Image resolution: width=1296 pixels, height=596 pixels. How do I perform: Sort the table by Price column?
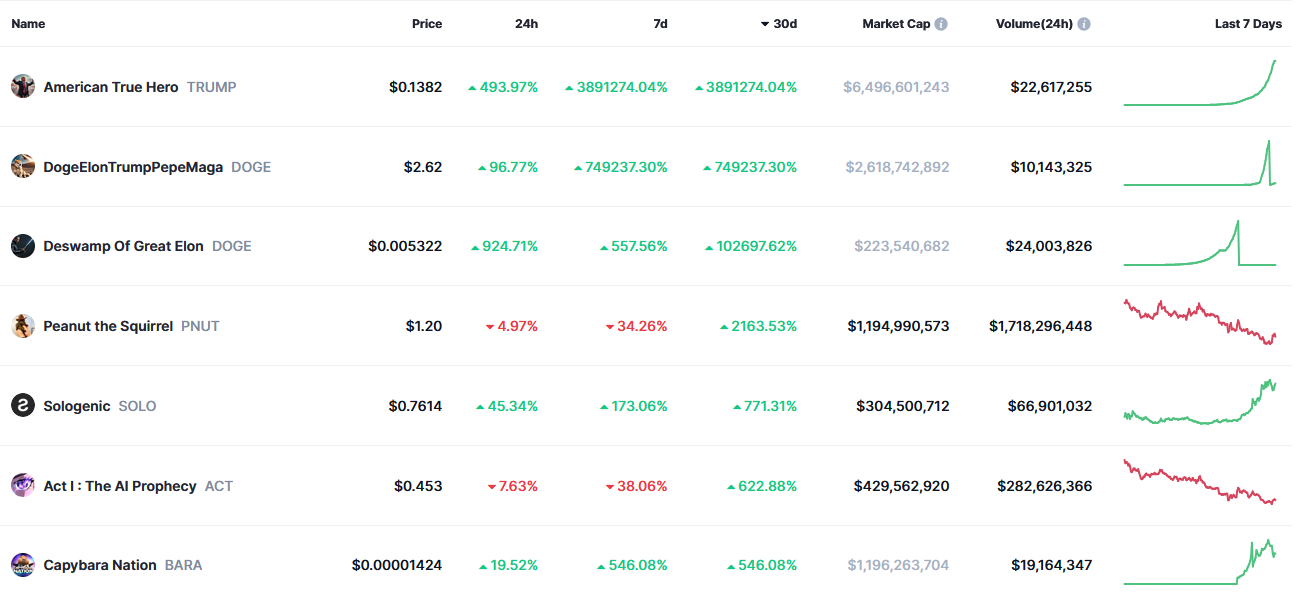(x=427, y=24)
